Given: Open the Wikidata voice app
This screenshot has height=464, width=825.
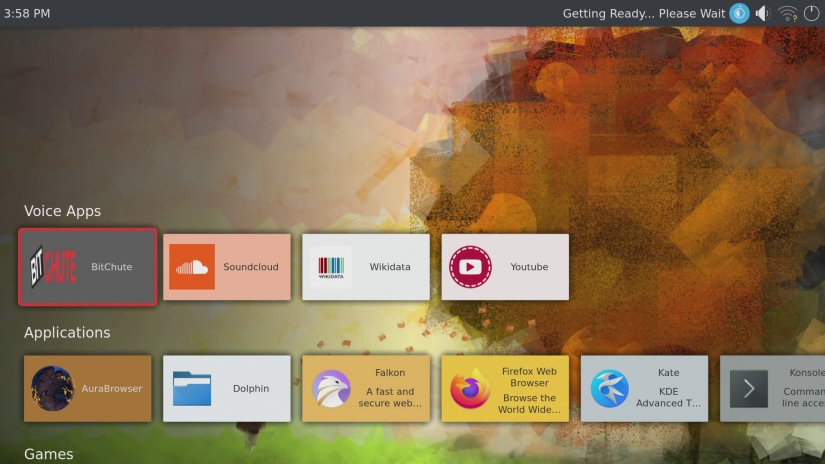Looking at the screenshot, I should pyautogui.click(x=366, y=267).
